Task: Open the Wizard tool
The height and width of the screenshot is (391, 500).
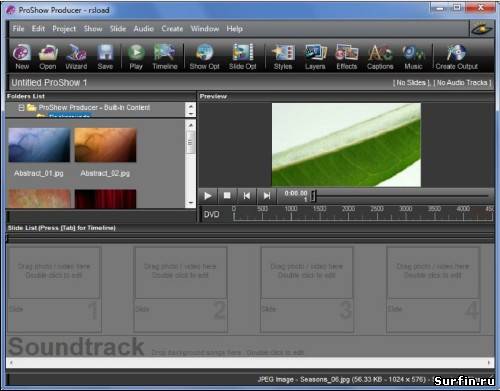Action: (76, 57)
